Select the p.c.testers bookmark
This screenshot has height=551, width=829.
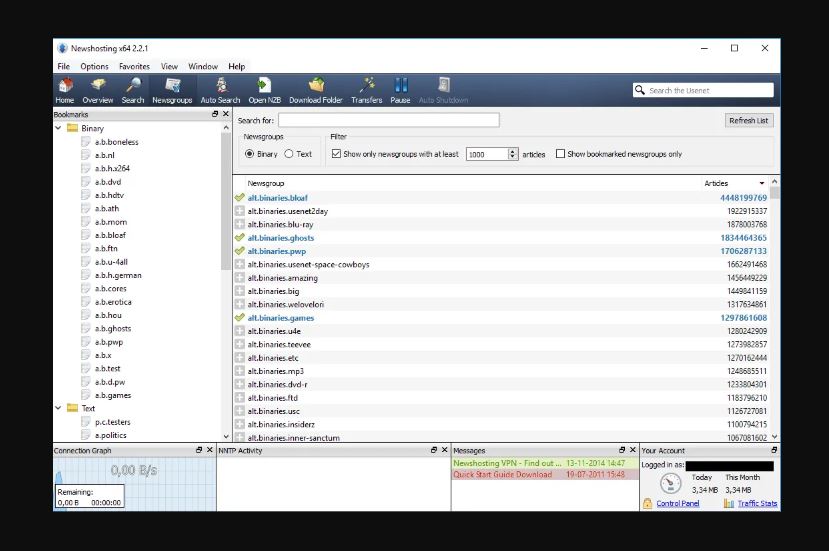click(113, 422)
